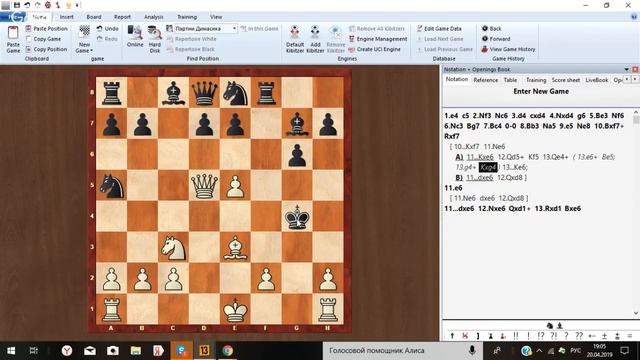Click Create UCI Engine
This screenshot has height=360, width=640.
point(374,49)
